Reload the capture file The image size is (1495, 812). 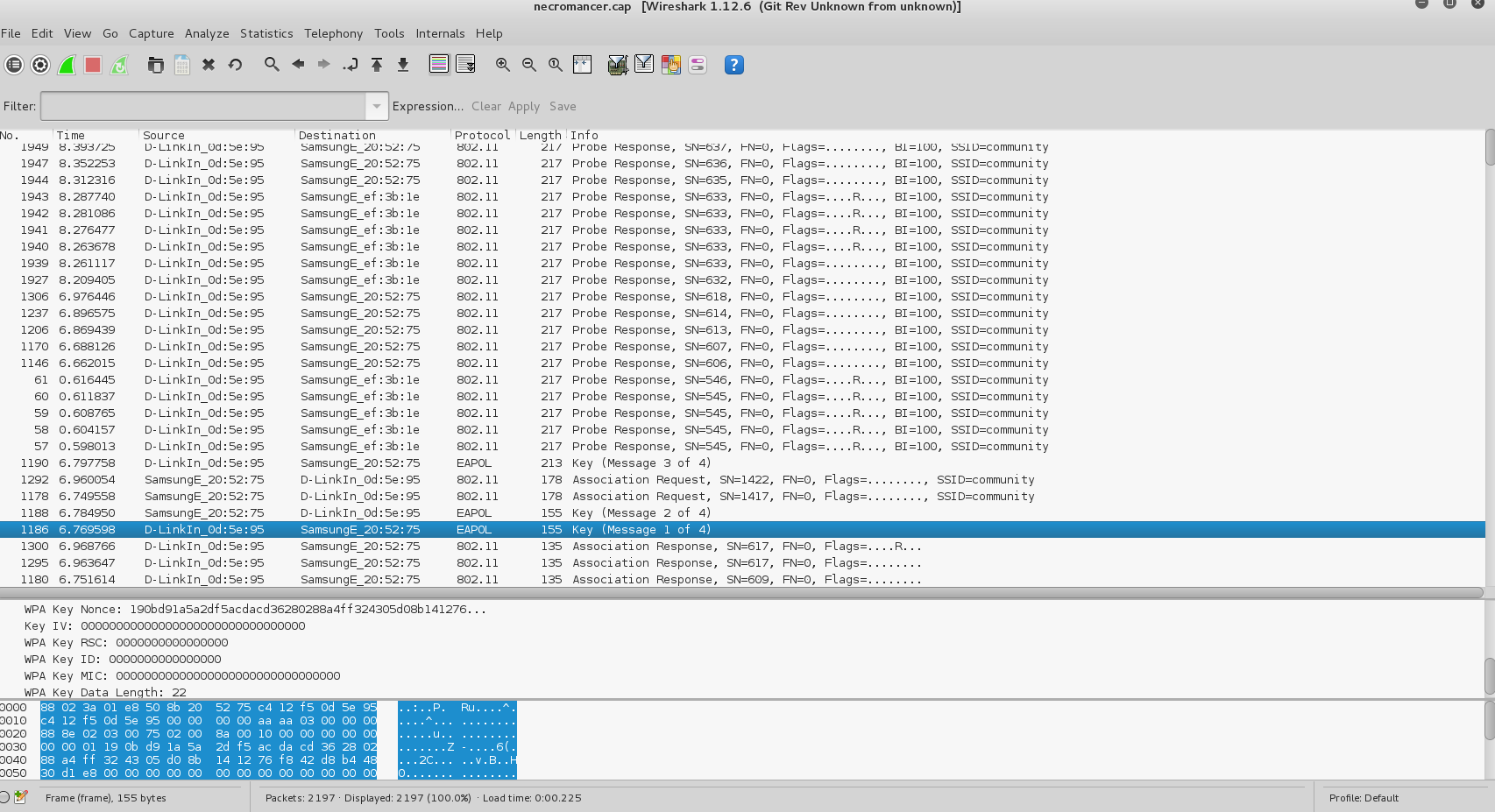click(235, 65)
